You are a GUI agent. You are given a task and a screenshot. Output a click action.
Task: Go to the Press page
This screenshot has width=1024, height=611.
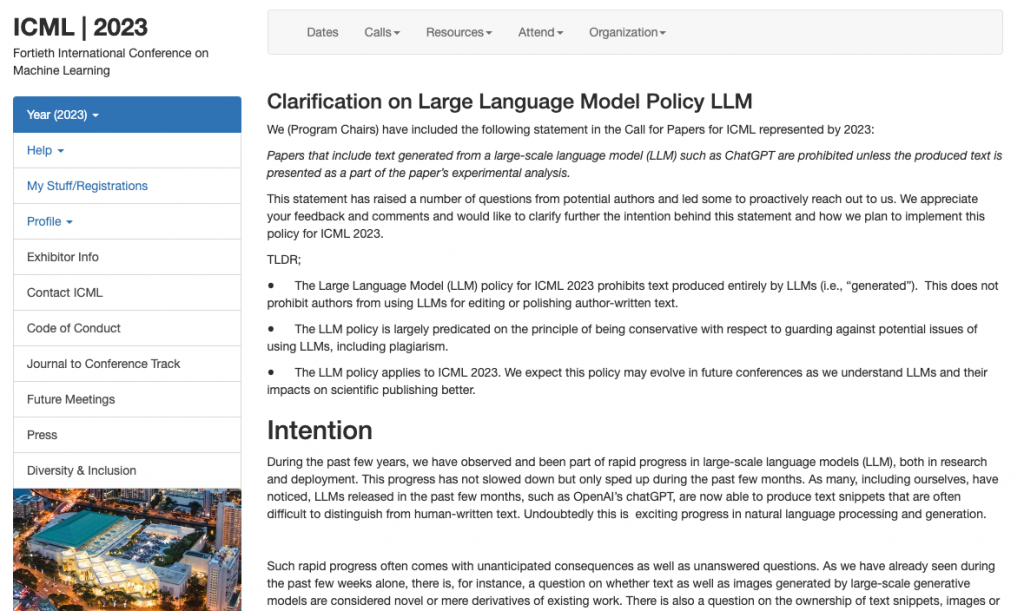[x=127, y=435]
